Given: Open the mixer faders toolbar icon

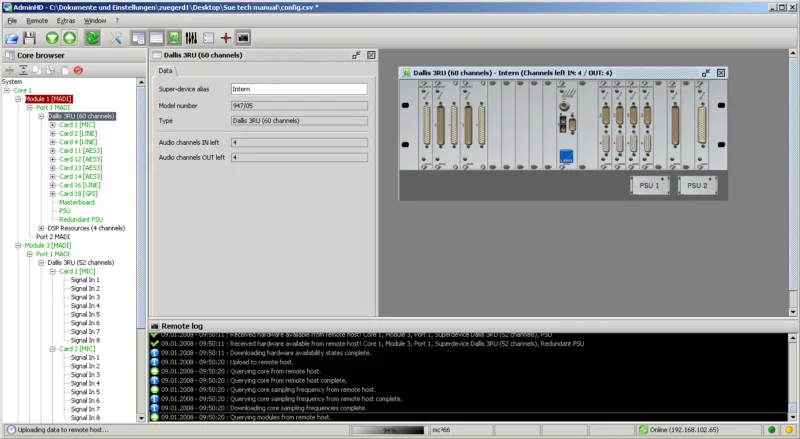Looking at the screenshot, I should [191, 38].
